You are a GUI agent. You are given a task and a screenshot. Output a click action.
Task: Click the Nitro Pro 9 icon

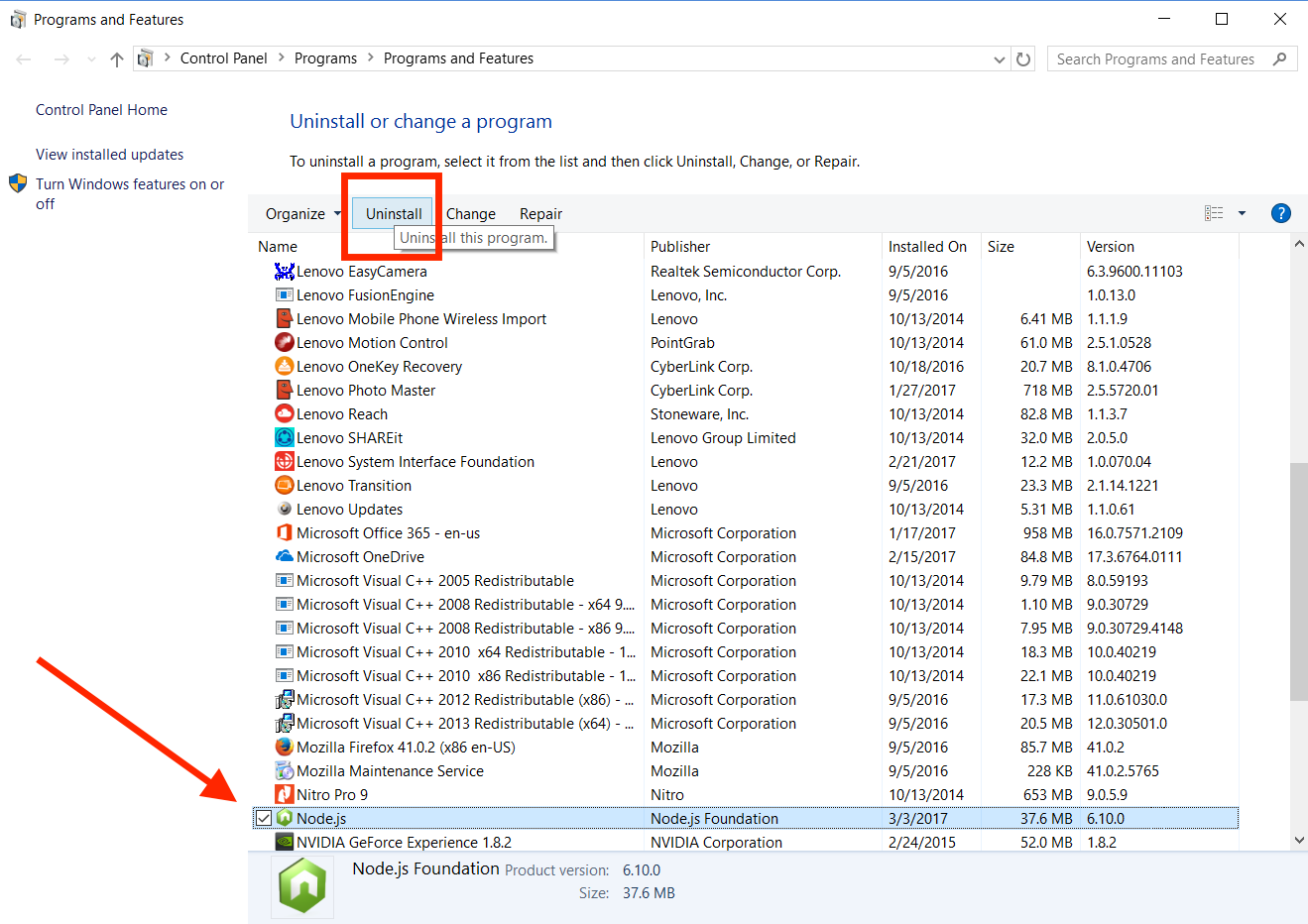click(x=285, y=794)
